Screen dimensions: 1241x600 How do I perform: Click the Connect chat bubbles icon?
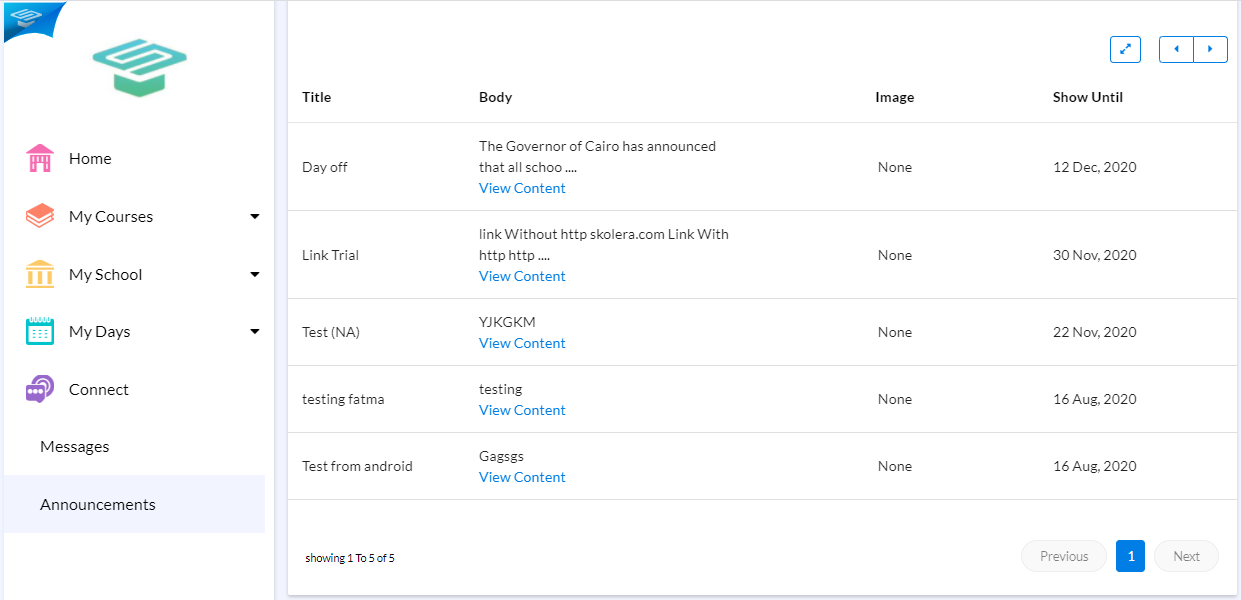40,389
